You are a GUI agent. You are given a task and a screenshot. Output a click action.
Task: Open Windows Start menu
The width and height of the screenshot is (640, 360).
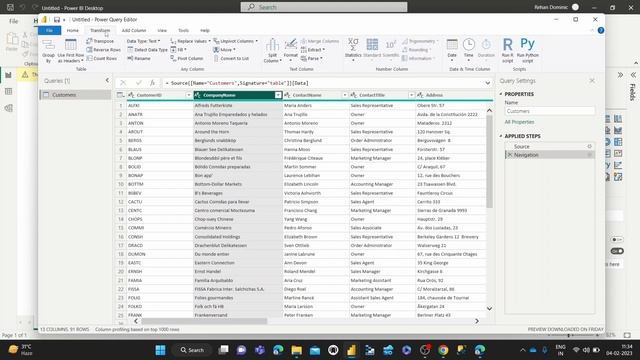pyautogui.click(x=160, y=350)
